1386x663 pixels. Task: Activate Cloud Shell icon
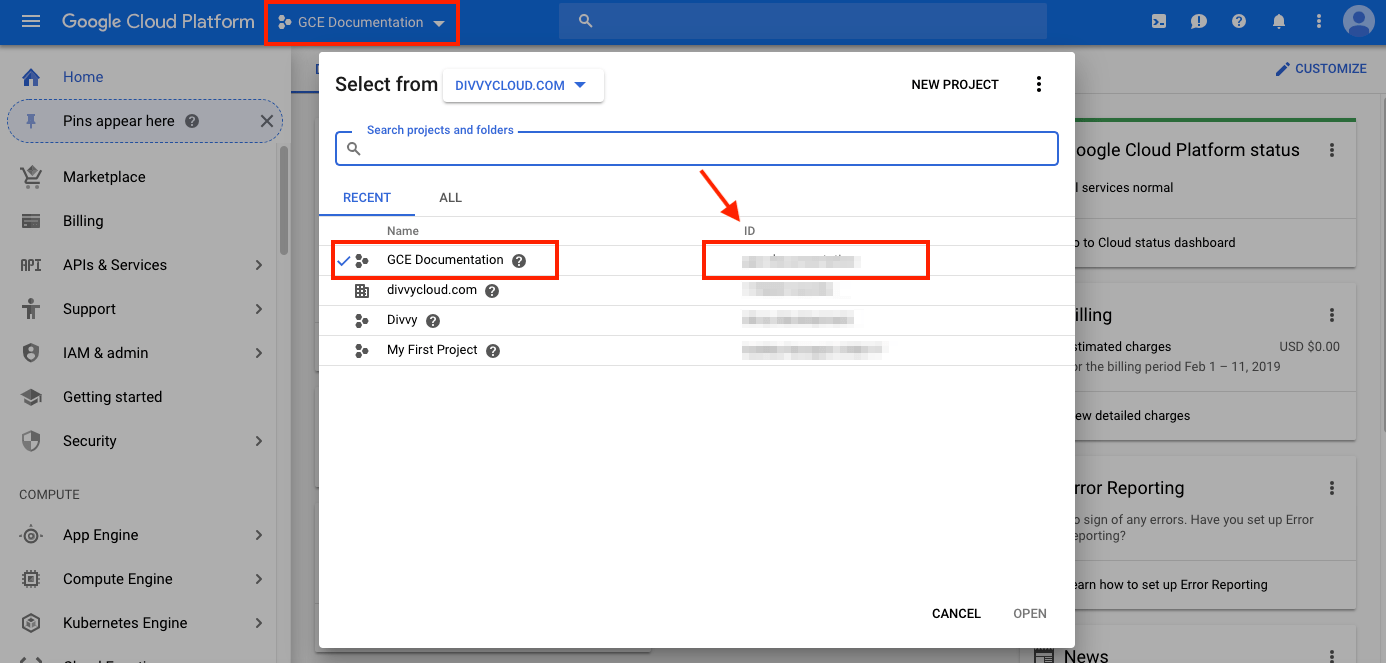pyautogui.click(x=1159, y=21)
